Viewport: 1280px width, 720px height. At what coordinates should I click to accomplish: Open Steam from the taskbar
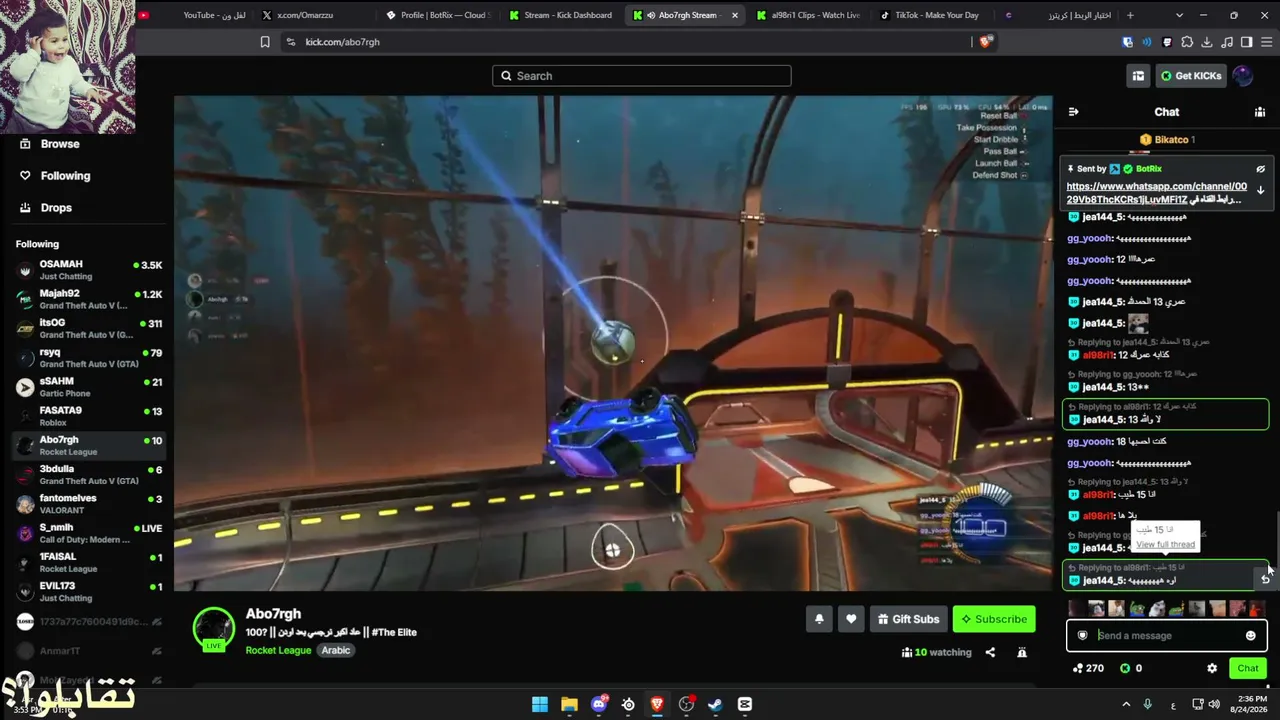[x=715, y=704]
